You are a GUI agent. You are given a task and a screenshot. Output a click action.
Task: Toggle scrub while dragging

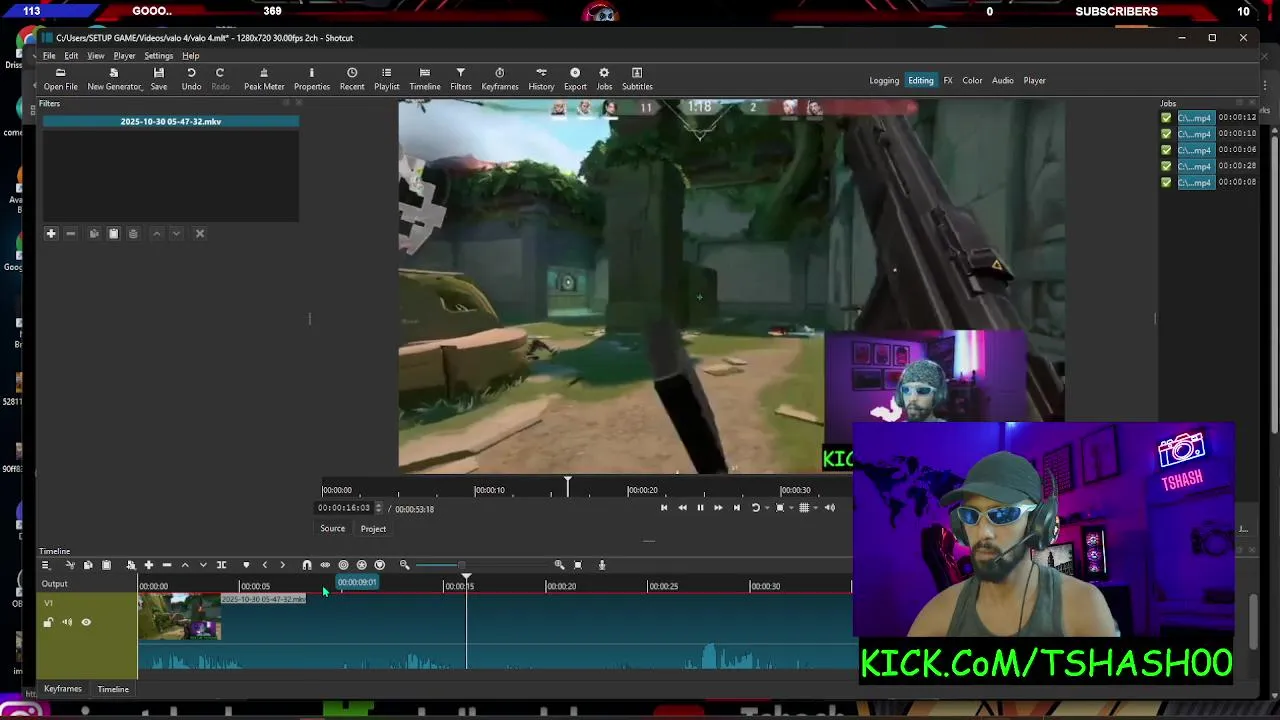coord(325,565)
